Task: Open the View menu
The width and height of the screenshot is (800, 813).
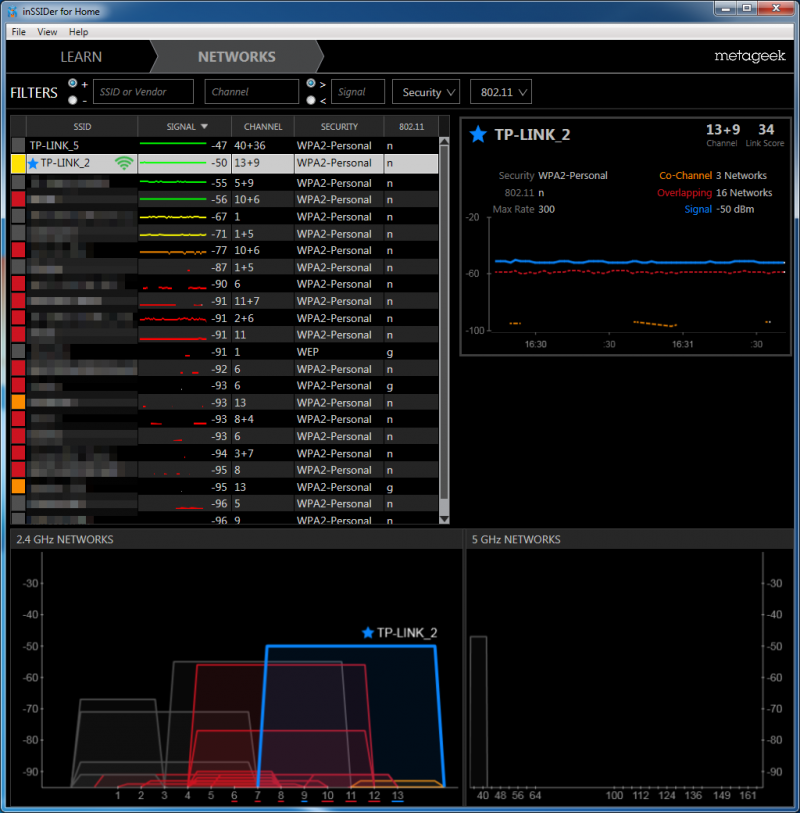Action: click(47, 32)
